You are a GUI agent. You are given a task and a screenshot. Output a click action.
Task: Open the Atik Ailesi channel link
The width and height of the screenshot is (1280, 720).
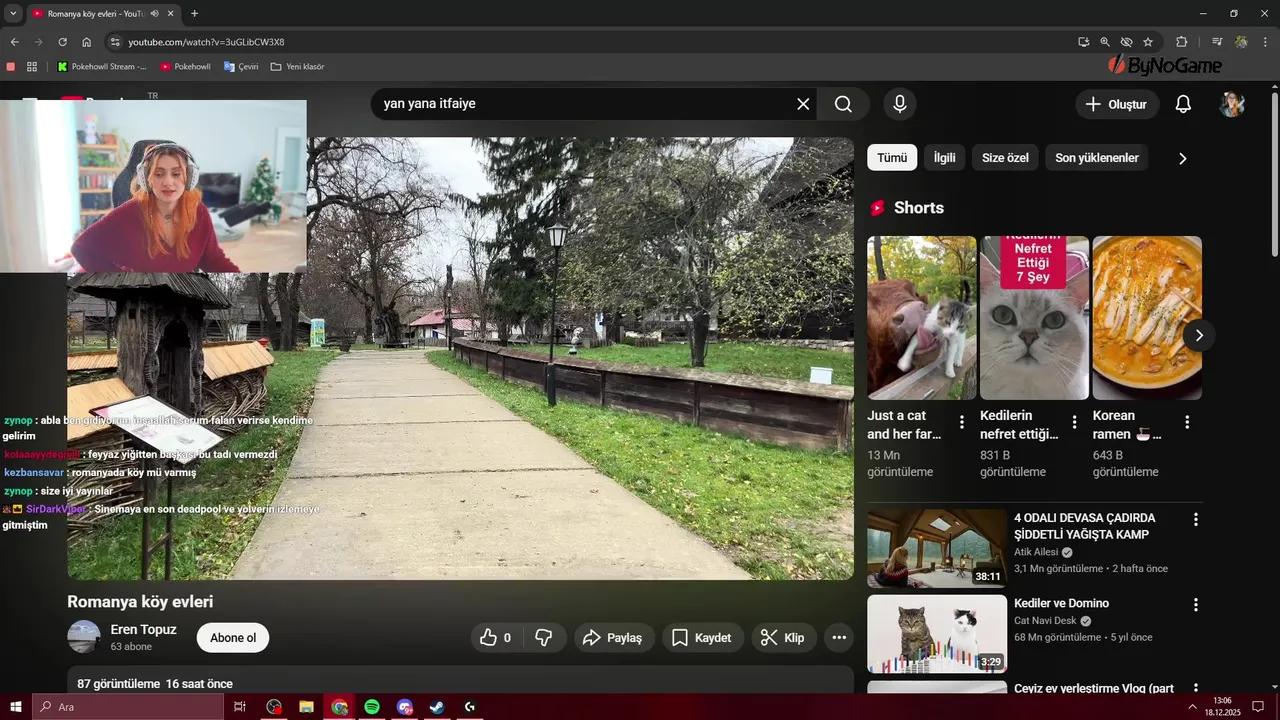click(x=1036, y=552)
